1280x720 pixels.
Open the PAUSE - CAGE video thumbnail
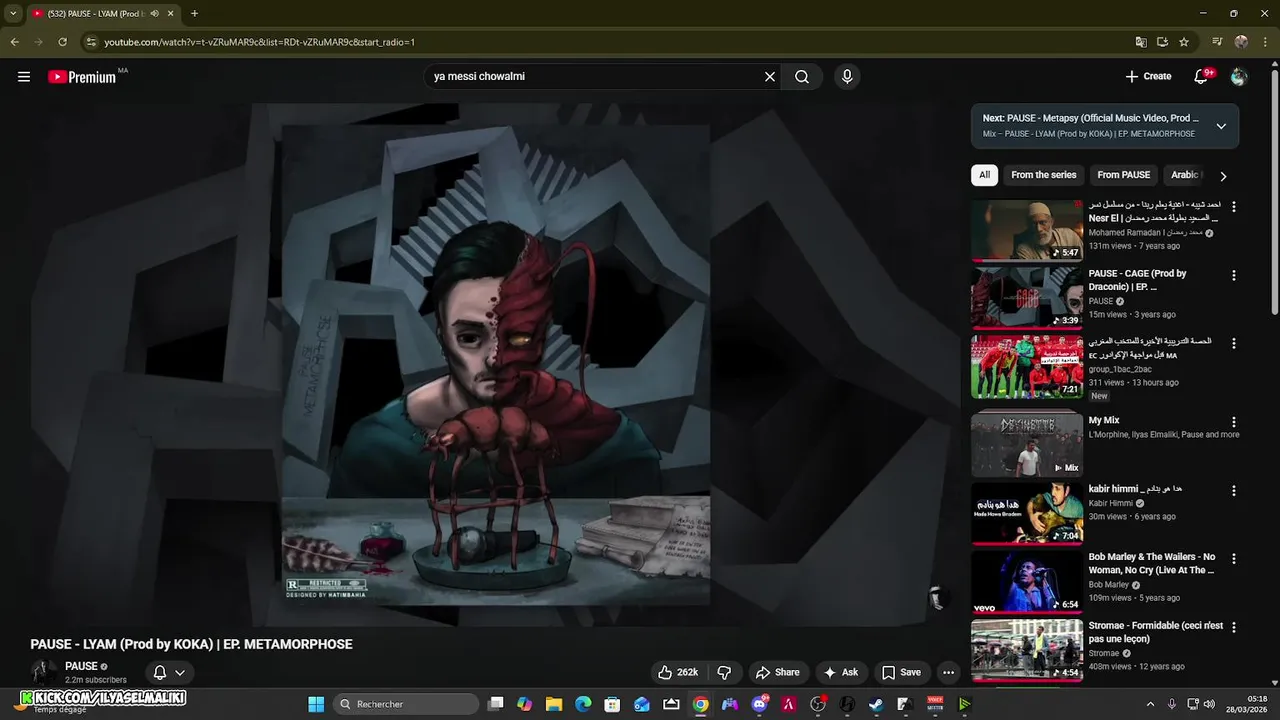1027,298
